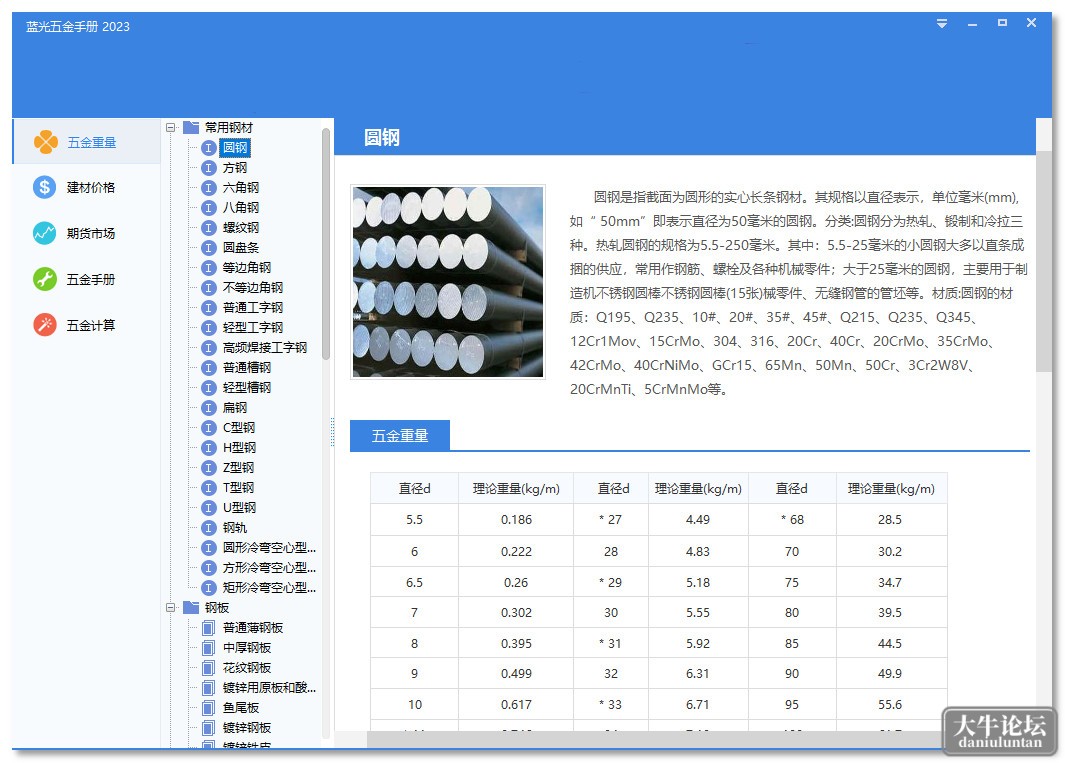Collapse the 钢板 tree node
Screen dimensions: 1065x763
coord(170,608)
